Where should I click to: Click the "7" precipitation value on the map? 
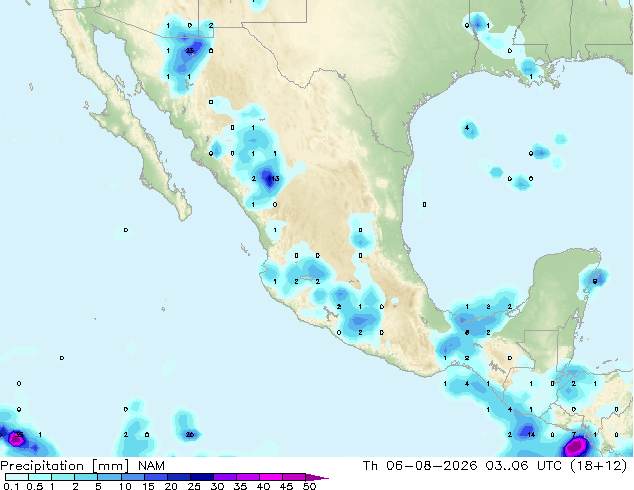click(574, 435)
